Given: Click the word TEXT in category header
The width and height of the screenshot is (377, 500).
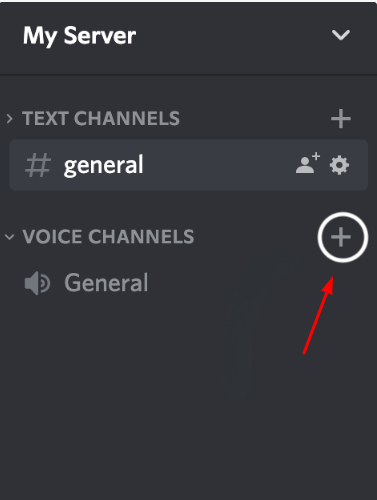Looking at the screenshot, I should [x=45, y=118].
